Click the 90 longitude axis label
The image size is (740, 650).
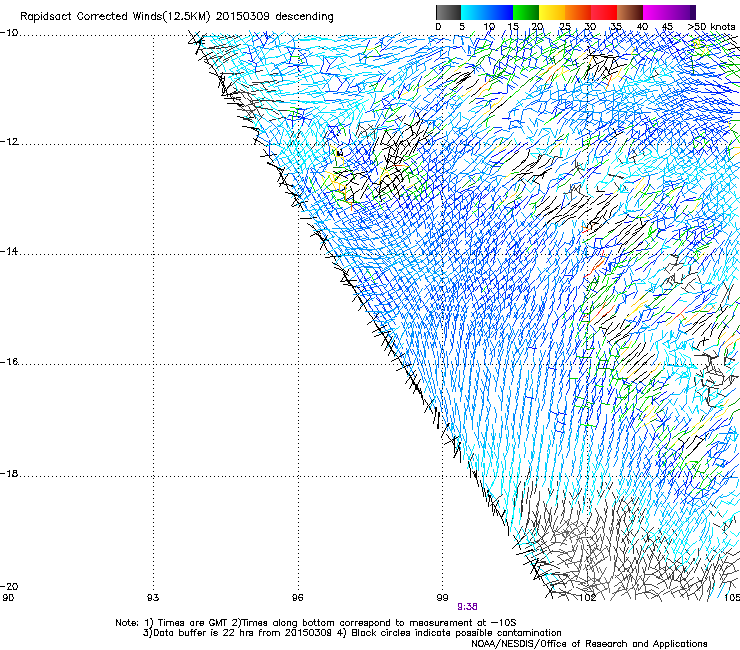tap(8, 598)
